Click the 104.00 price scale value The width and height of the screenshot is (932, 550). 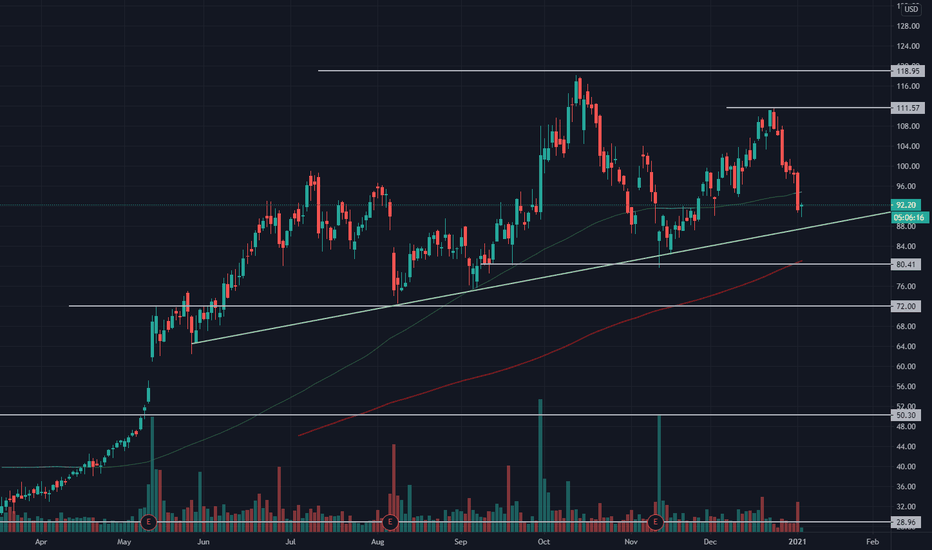(x=908, y=146)
